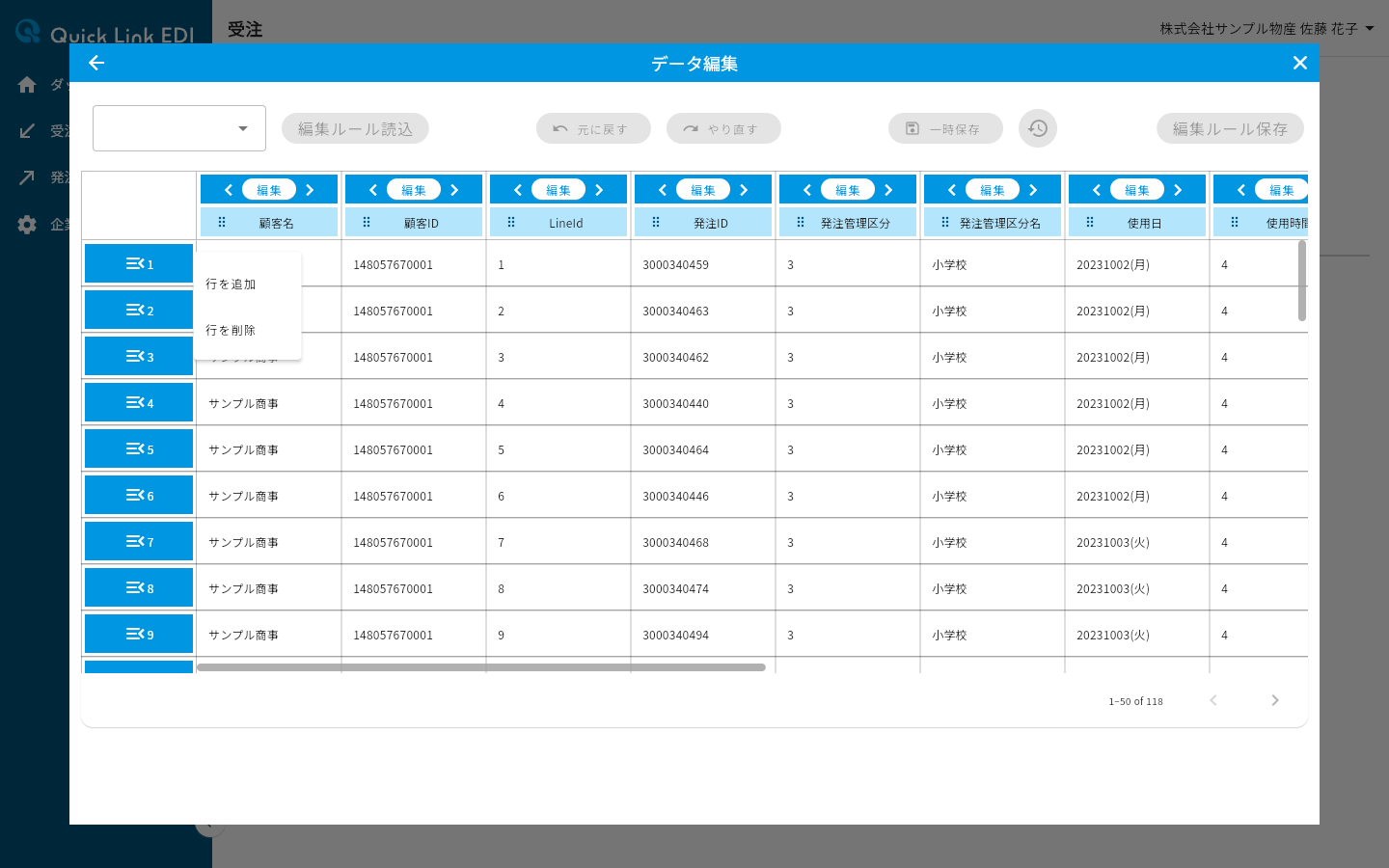Screen dimensions: 1389x868
Task: Click the 元に戻す undo button
Action: click(x=593, y=128)
